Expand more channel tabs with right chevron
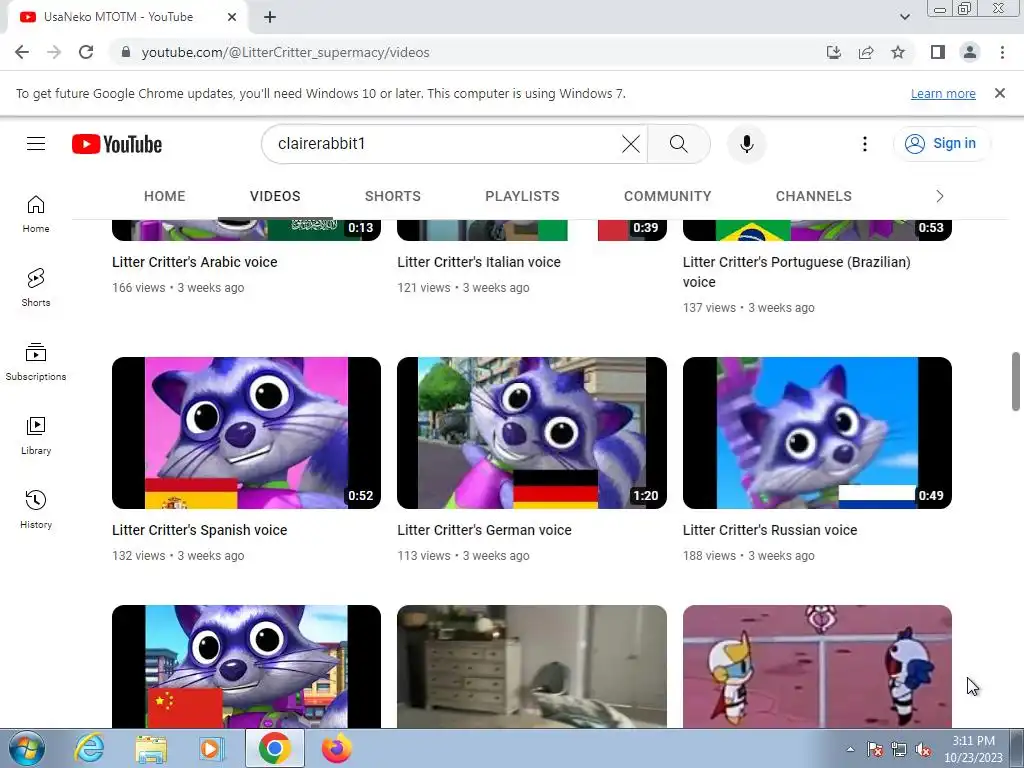The height and width of the screenshot is (768, 1024). click(940, 196)
